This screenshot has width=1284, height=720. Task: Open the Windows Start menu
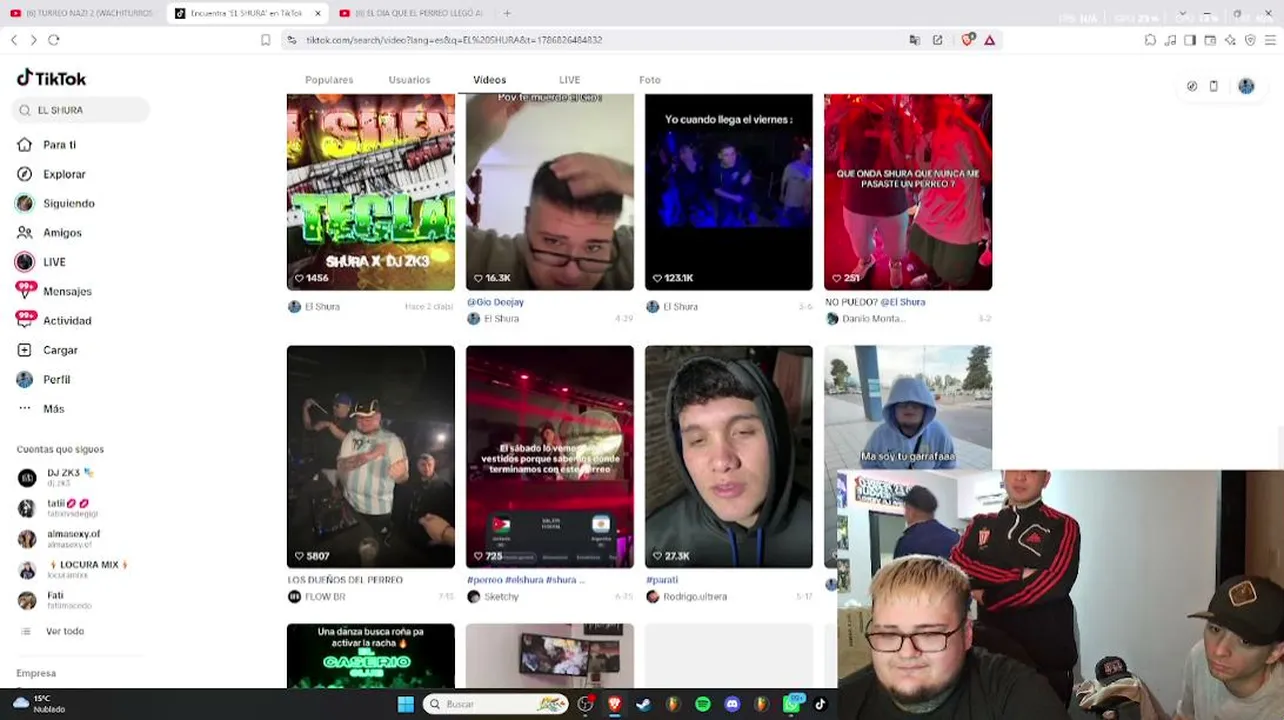(405, 704)
